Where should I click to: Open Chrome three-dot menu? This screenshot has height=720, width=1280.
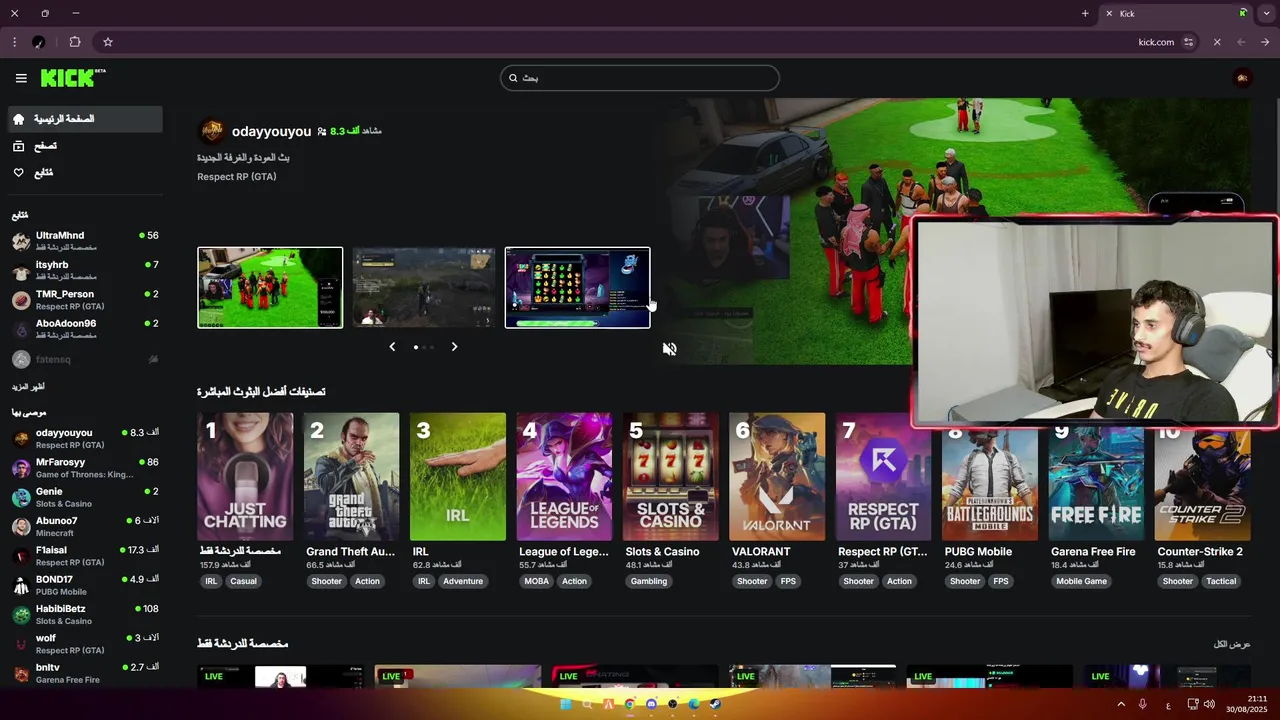tap(14, 42)
